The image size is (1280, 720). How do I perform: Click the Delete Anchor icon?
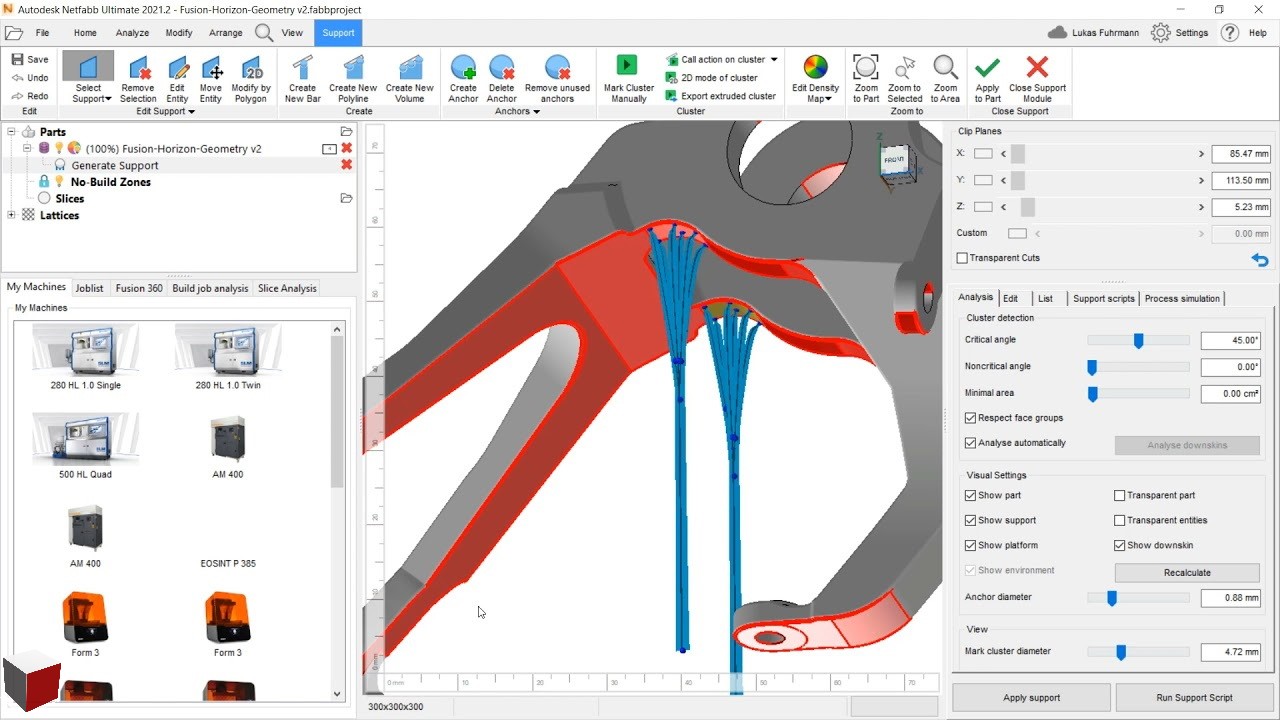click(501, 67)
